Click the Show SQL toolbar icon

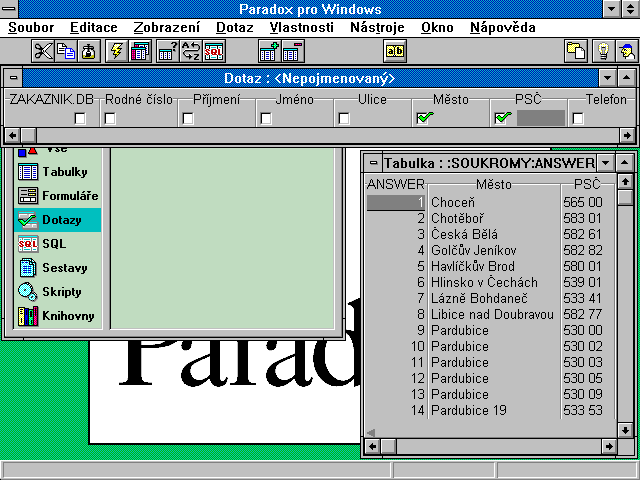[x=214, y=51]
